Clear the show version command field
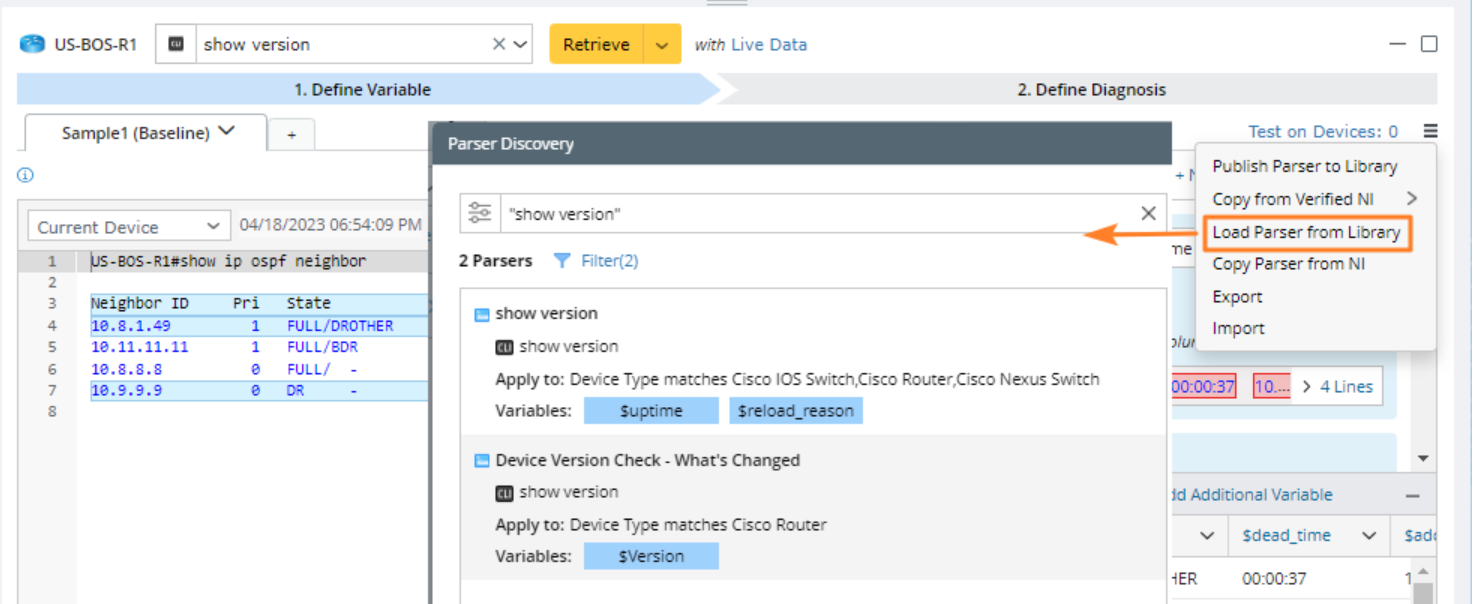The width and height of the screenshot is (1473, 604). [498, 44]
